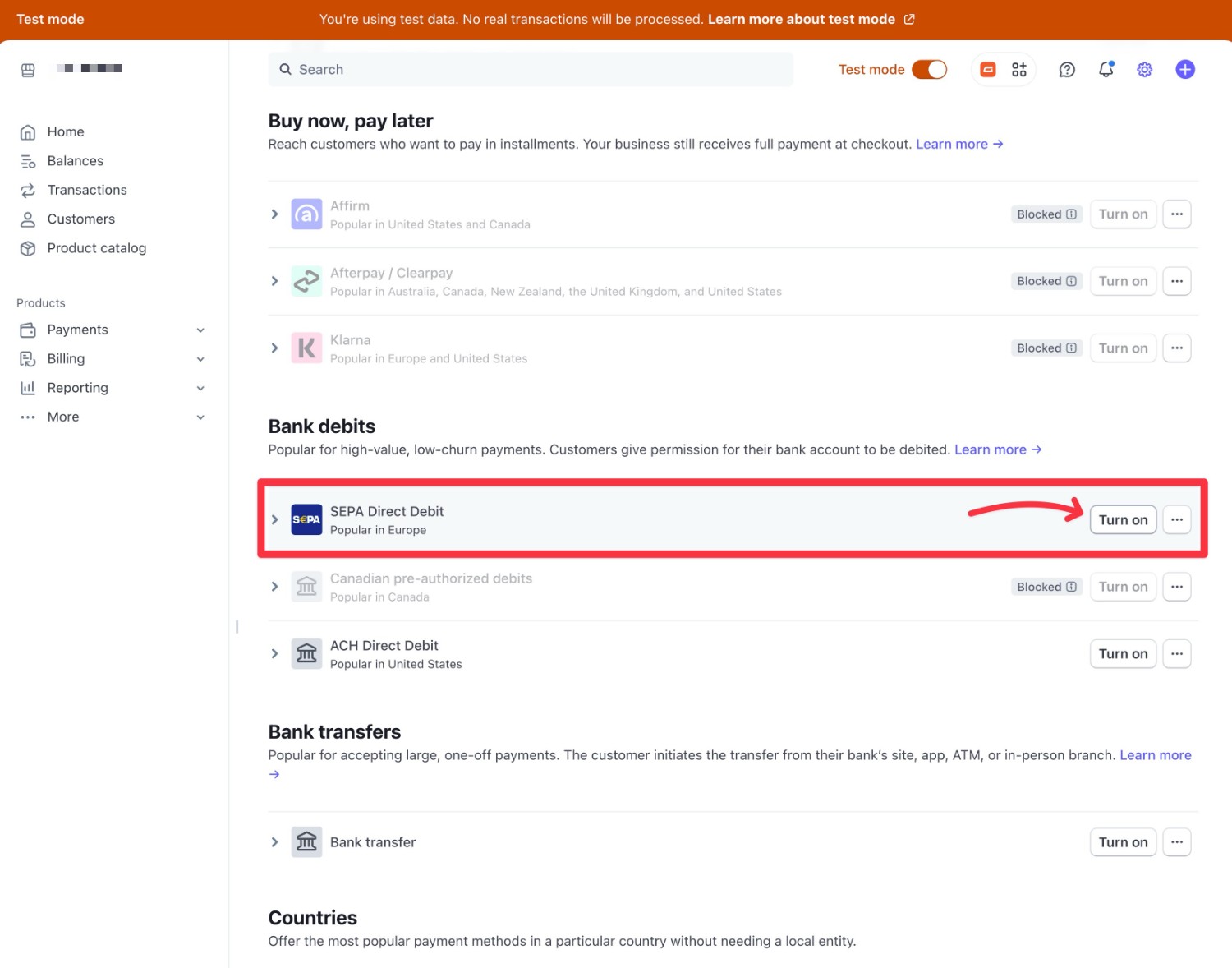Image resolution: width=1232 pixels, height=968 pixels.
Task: Open more options for Klarna
Action: tap(1177, 348)
